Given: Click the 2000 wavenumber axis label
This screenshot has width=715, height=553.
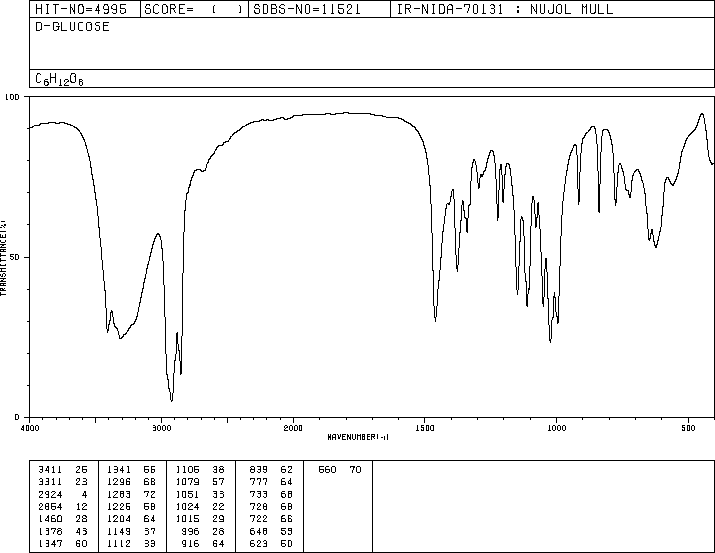Looking at the screenshot, I should pyautogui.click(x=293, y=428).
